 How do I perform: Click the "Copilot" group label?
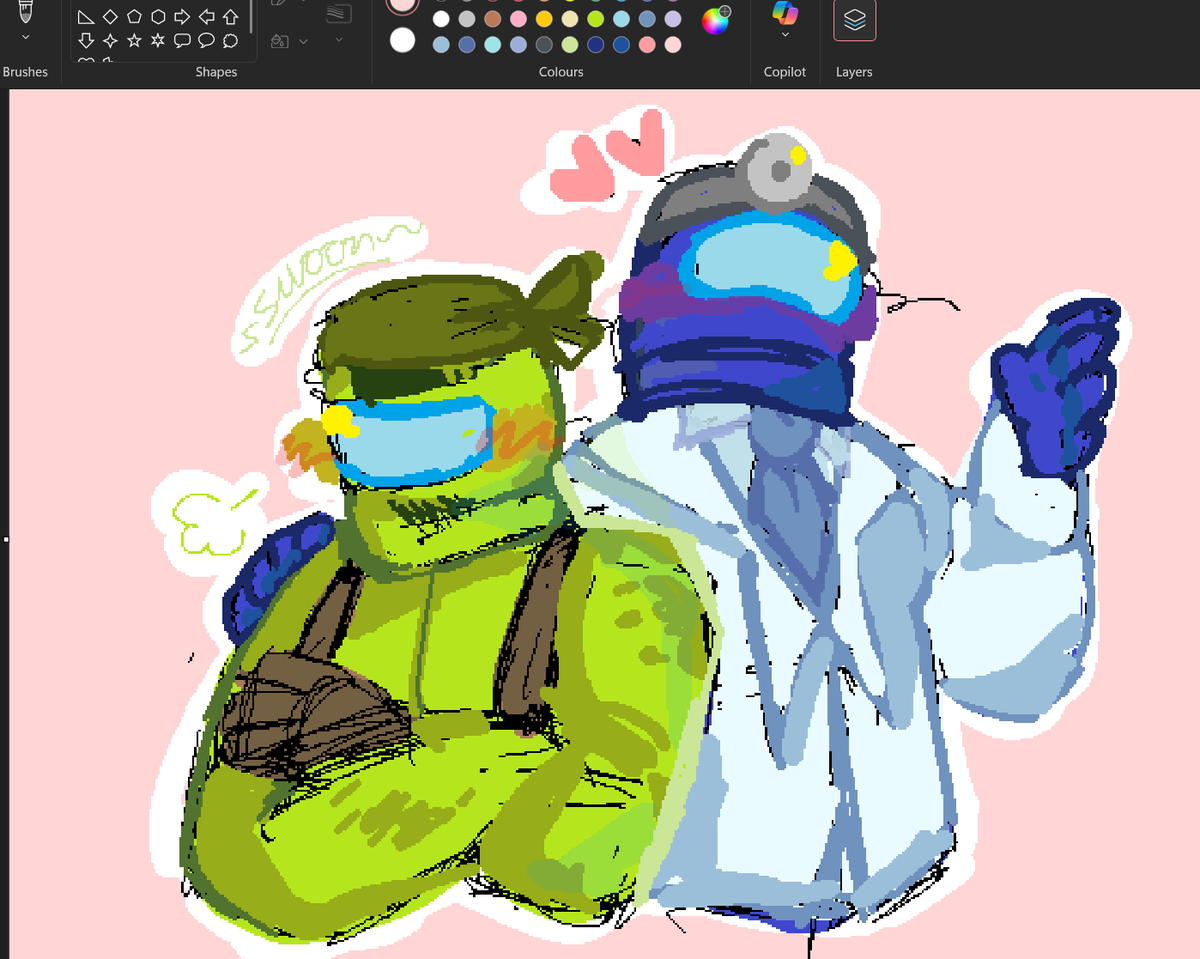(785, 72)
